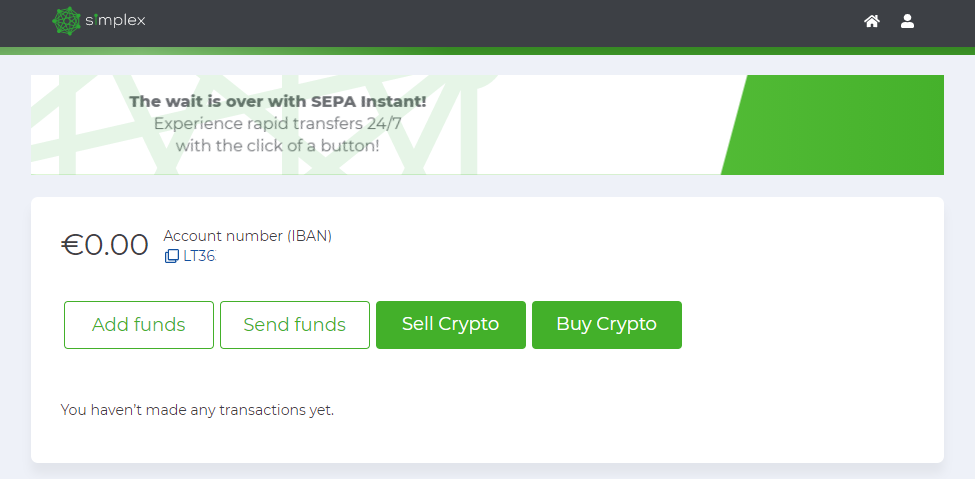Screen dimensions: 975x479
Task: Click the Simplex wordmark text
Action: 122,21
